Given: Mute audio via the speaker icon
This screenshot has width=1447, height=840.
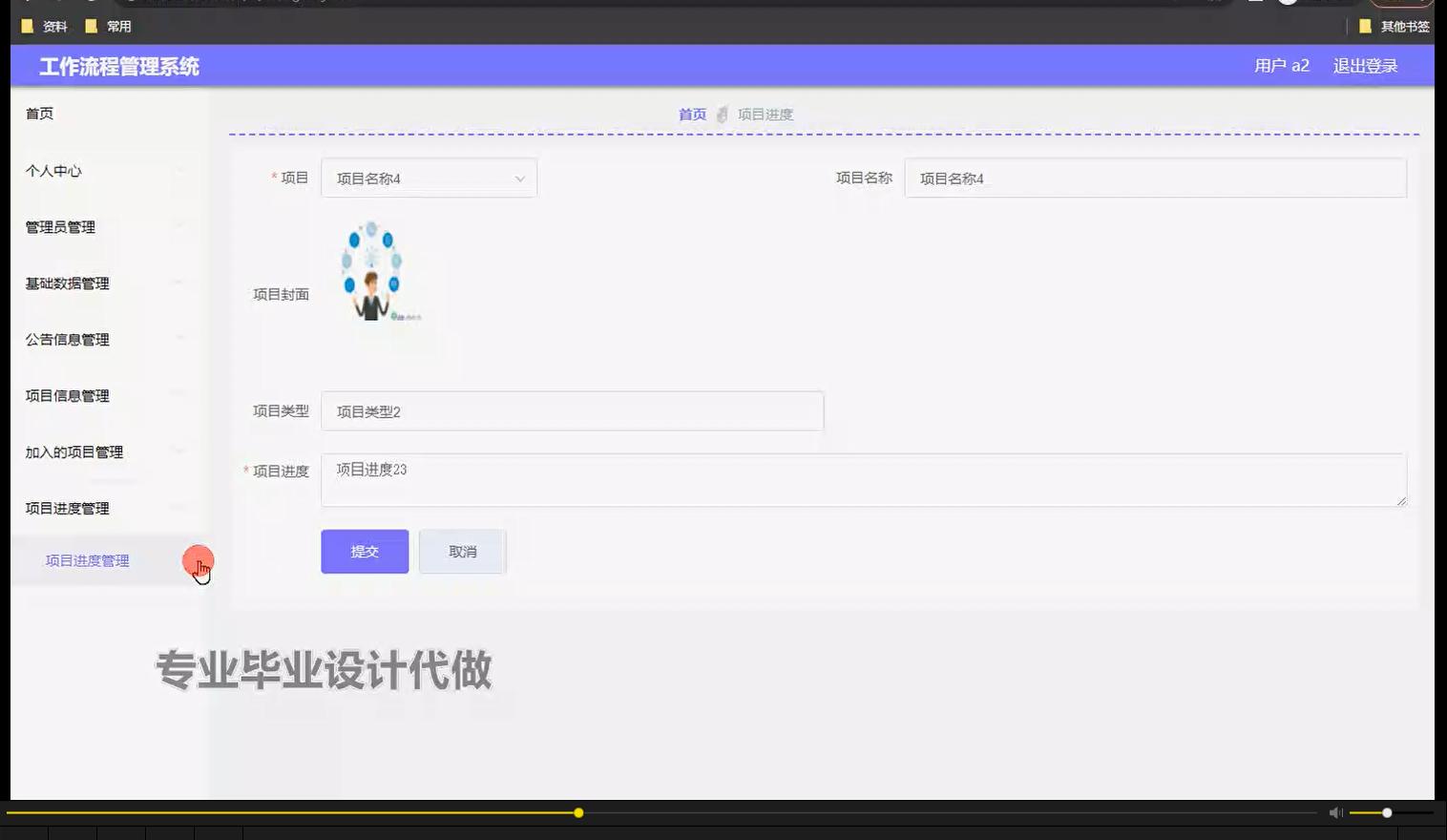Looking at the screenshot, I should [x=1334, y=812].
